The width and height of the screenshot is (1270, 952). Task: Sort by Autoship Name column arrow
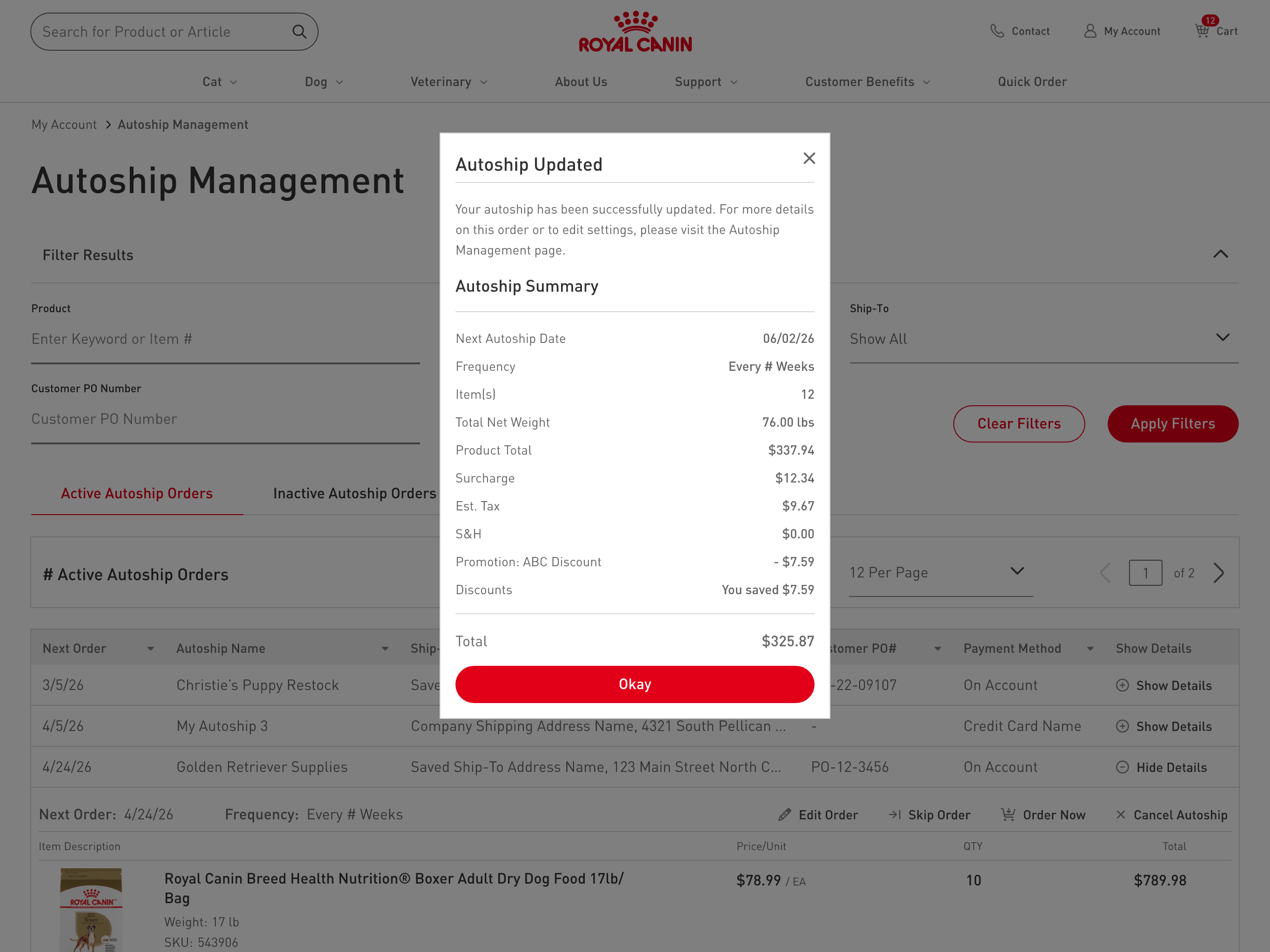(385, 649)
